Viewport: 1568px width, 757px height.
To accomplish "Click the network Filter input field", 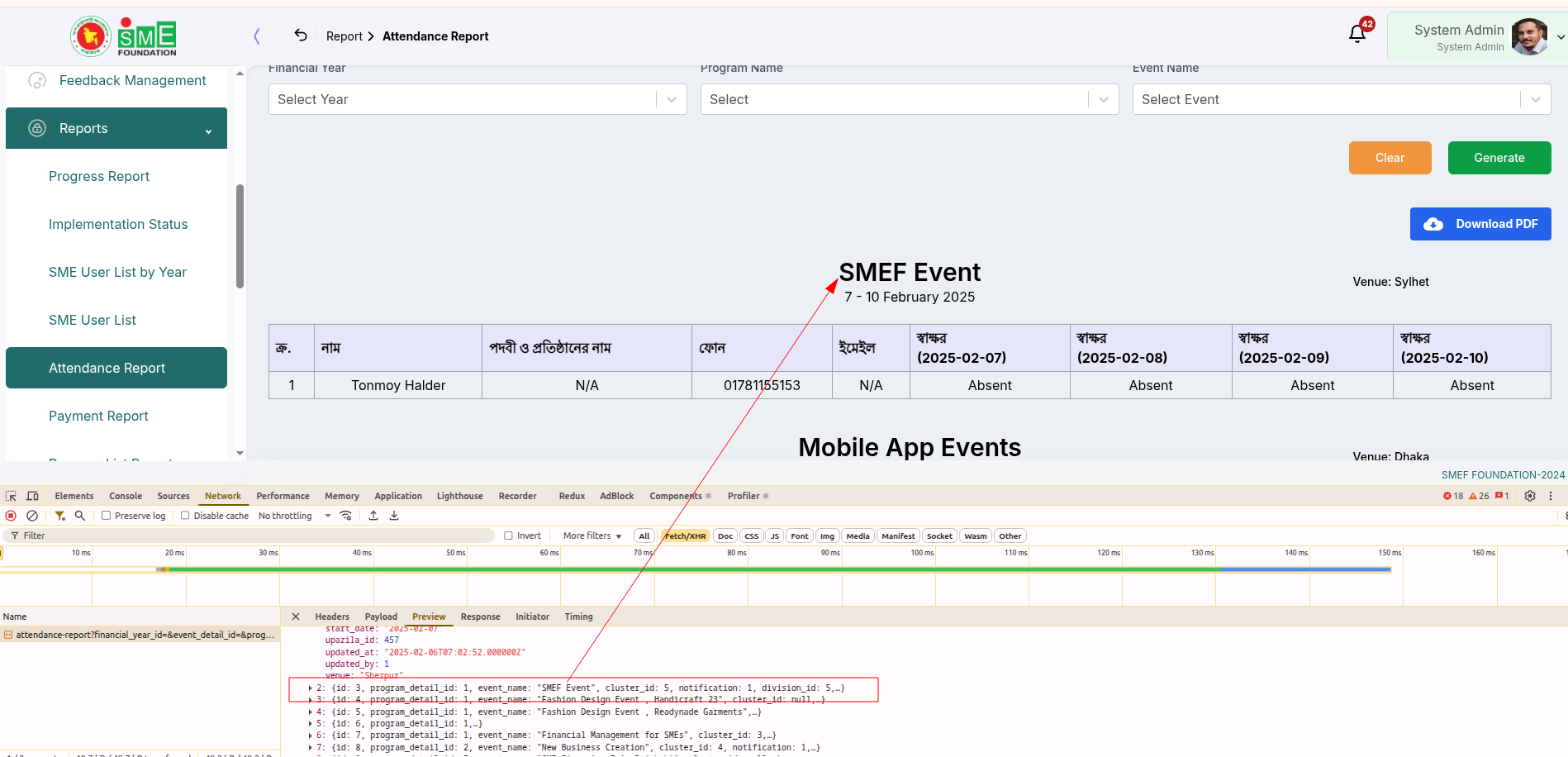I will 248,536.
